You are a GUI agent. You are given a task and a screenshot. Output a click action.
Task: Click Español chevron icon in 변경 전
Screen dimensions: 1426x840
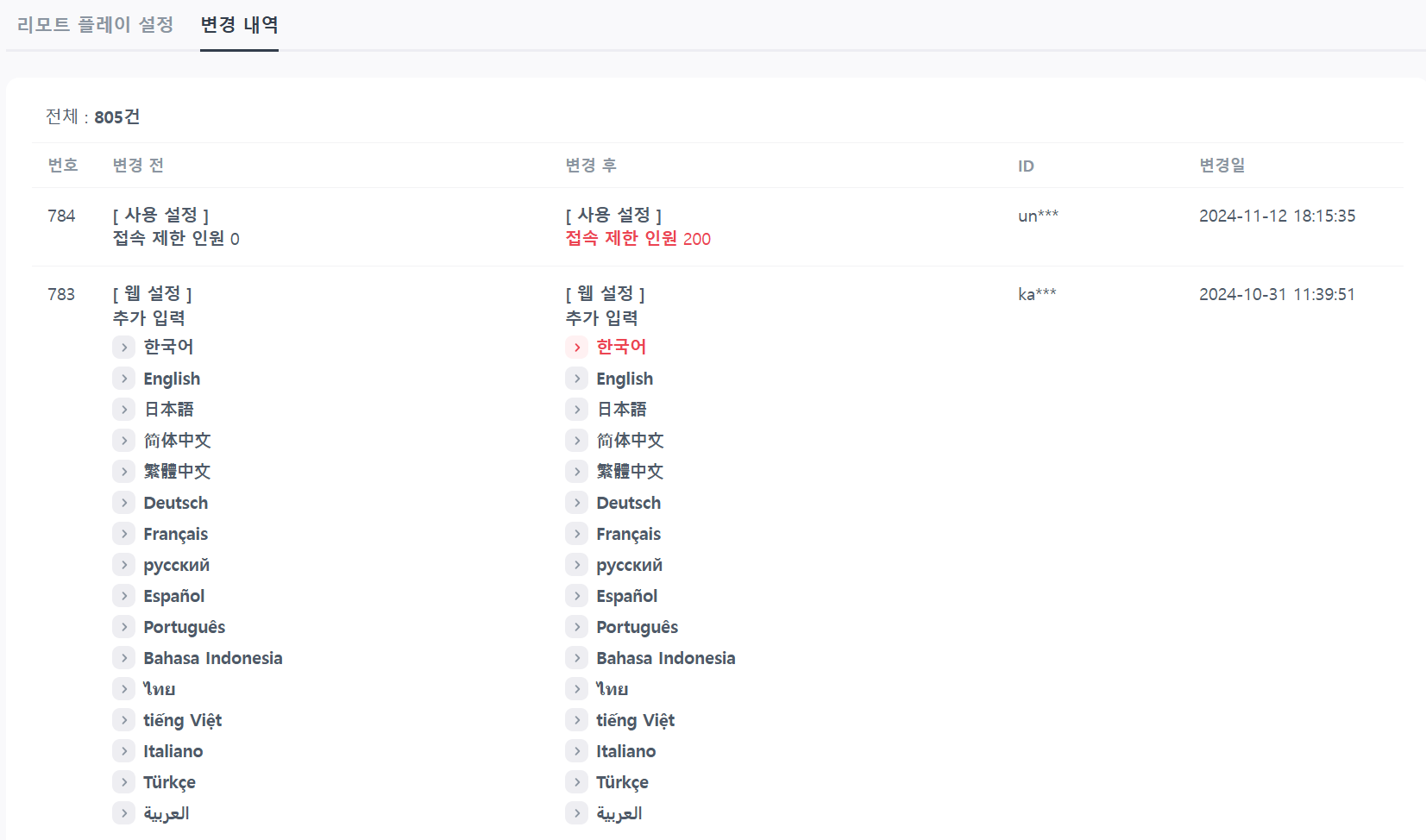coord(124,596)
